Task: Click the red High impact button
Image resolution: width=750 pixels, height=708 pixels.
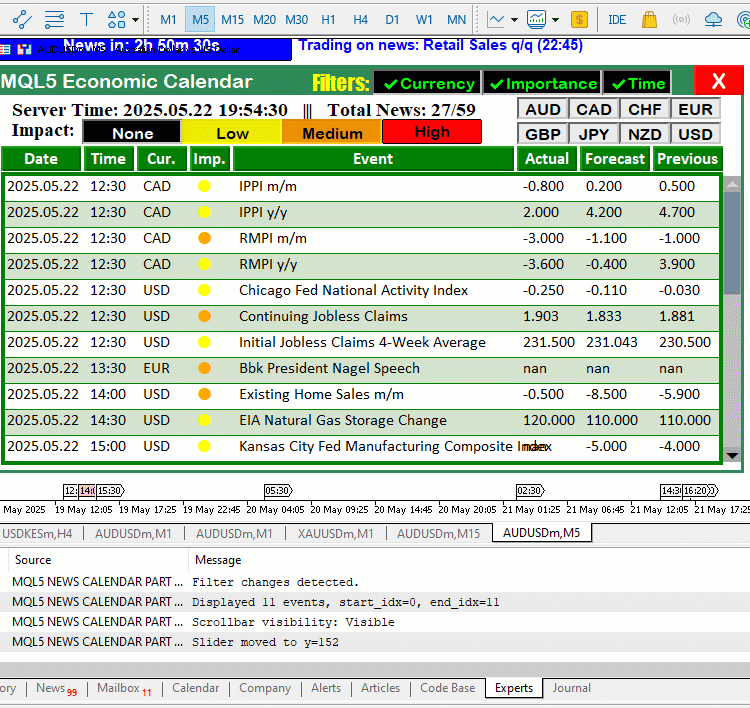Action: [x=432, y=131]
